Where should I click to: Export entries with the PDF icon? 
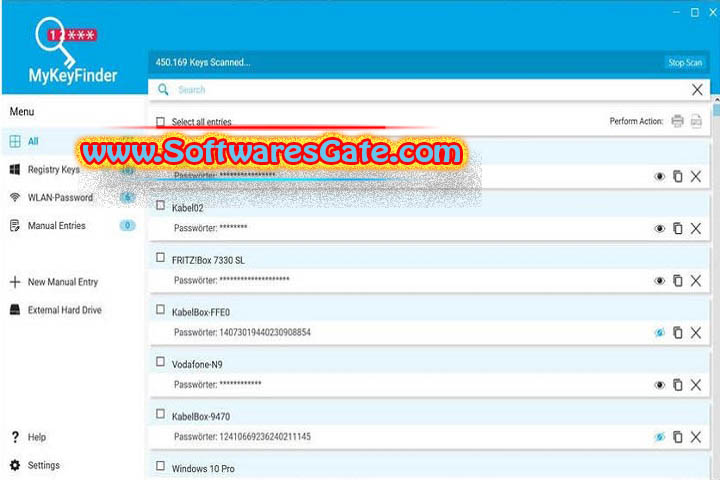pos(696,121)
